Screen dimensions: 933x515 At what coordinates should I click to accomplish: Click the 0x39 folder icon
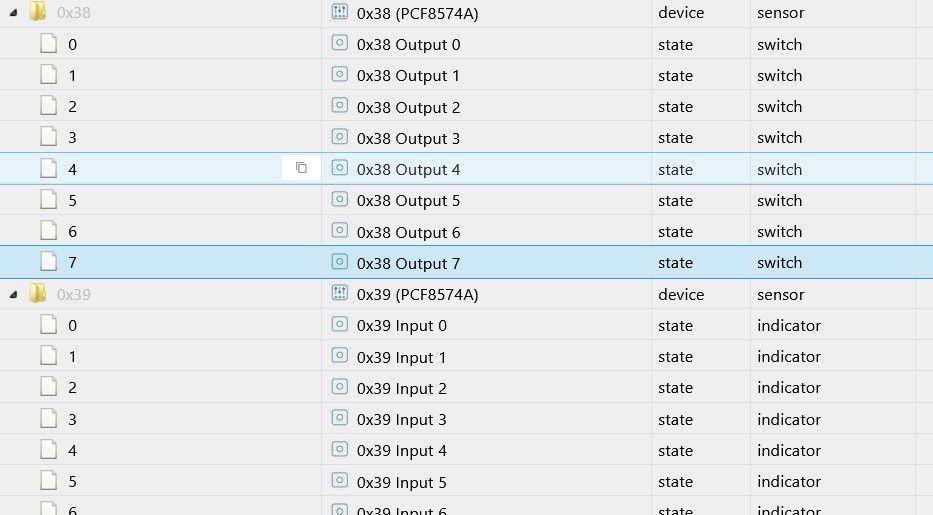pyautogui.click(x=38, y=294)
